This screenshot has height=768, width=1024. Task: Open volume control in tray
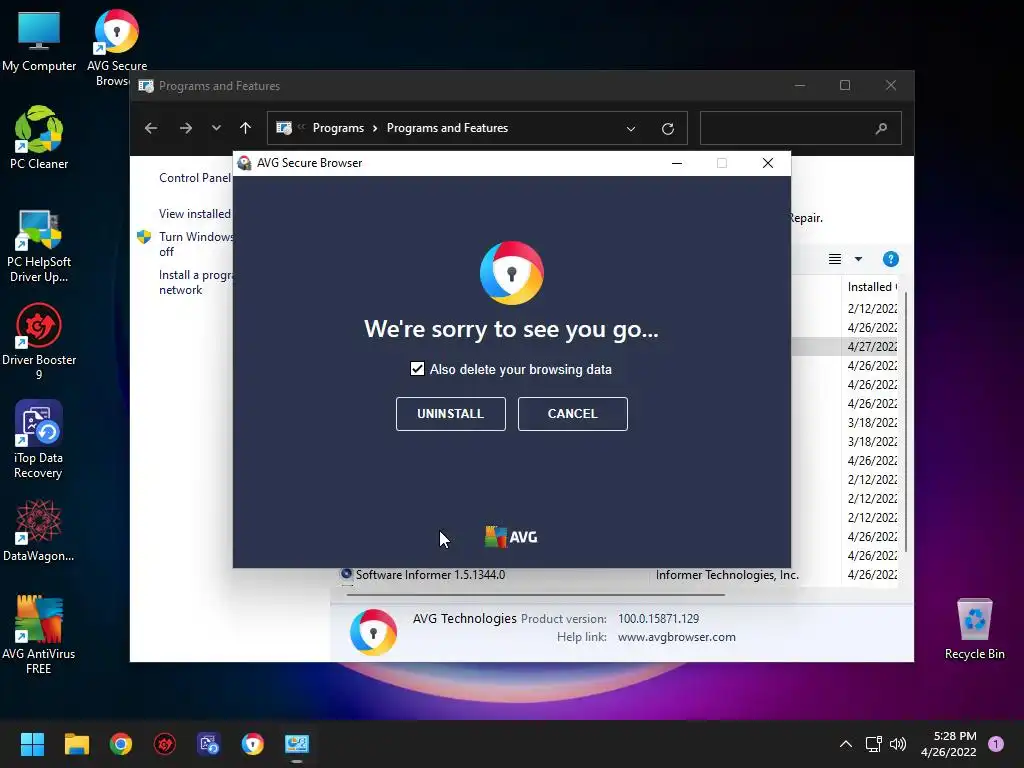point(898,744)
